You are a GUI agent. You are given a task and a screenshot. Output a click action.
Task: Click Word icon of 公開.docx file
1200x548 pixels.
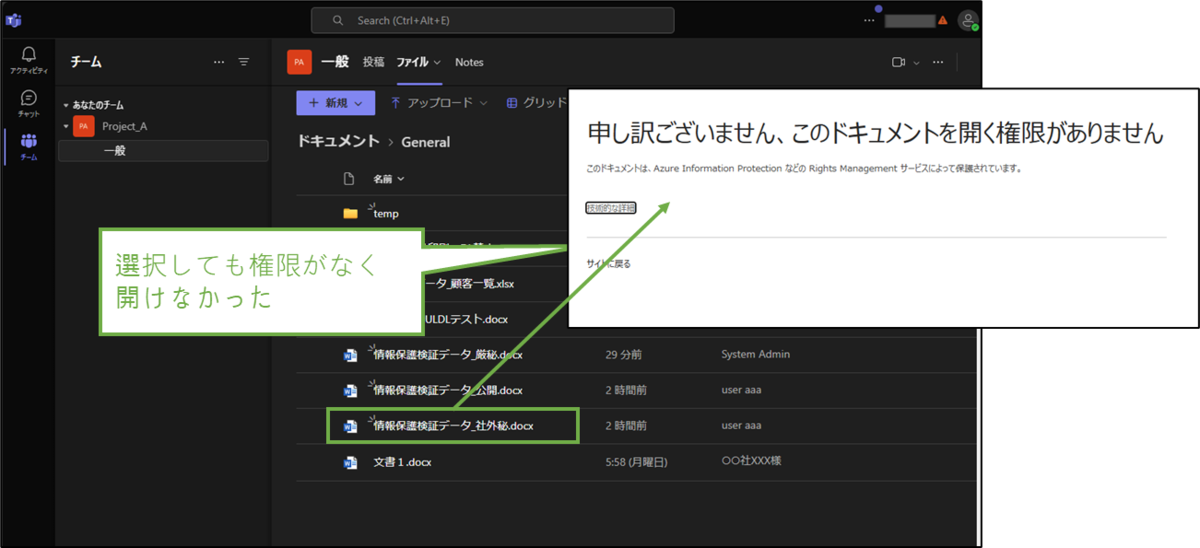coord(350,391)
